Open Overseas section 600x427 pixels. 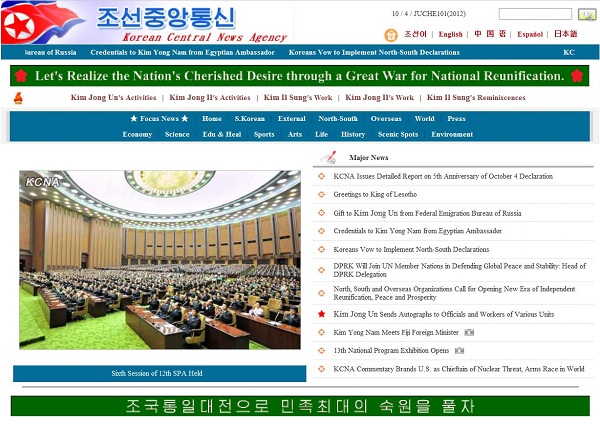point(386,119)
